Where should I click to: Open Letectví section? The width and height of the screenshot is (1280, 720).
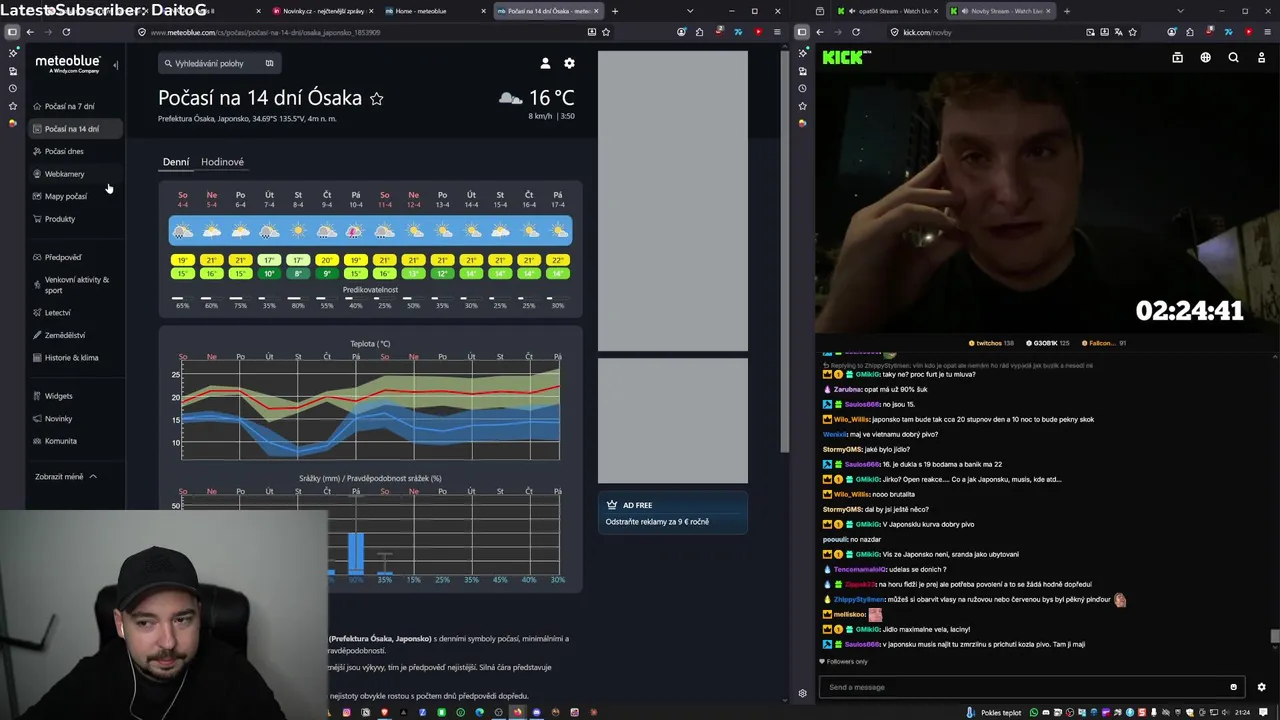[x=57, y=313]
